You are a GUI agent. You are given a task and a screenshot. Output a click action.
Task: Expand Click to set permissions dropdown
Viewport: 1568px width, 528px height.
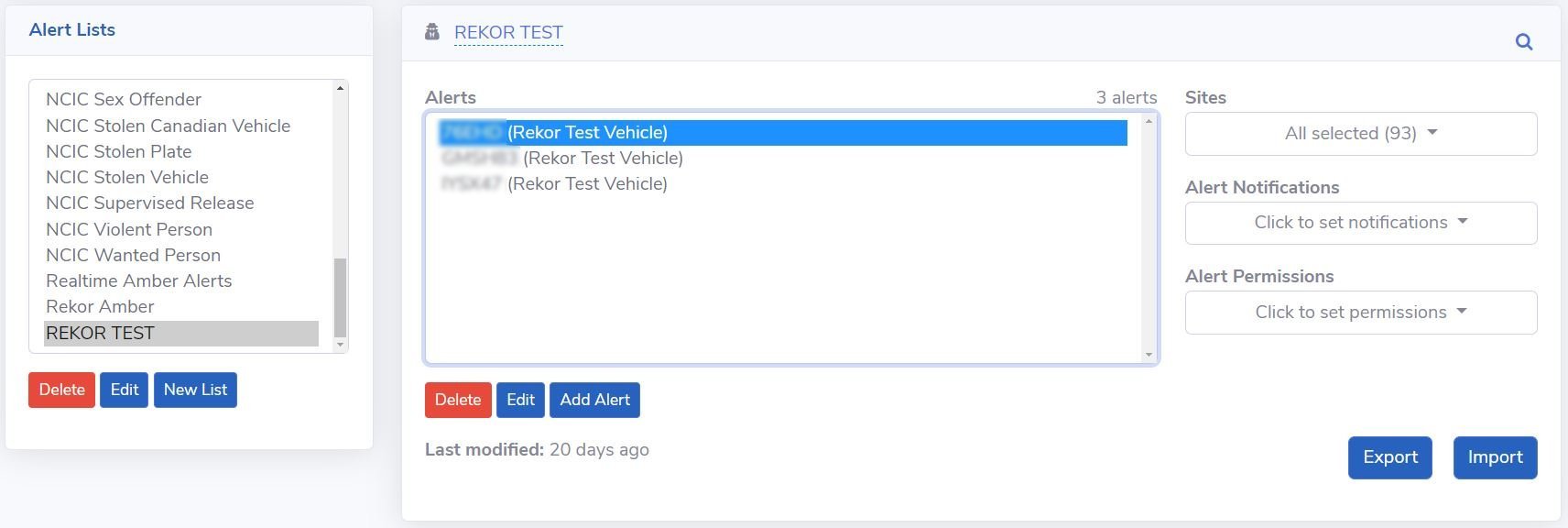pos(1361,313)
